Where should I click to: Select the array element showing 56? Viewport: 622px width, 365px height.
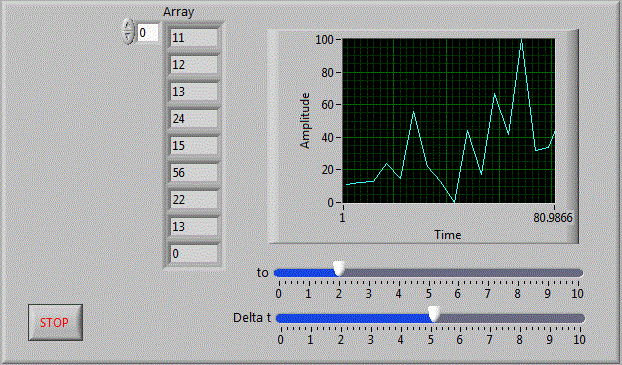click(194, 173)
